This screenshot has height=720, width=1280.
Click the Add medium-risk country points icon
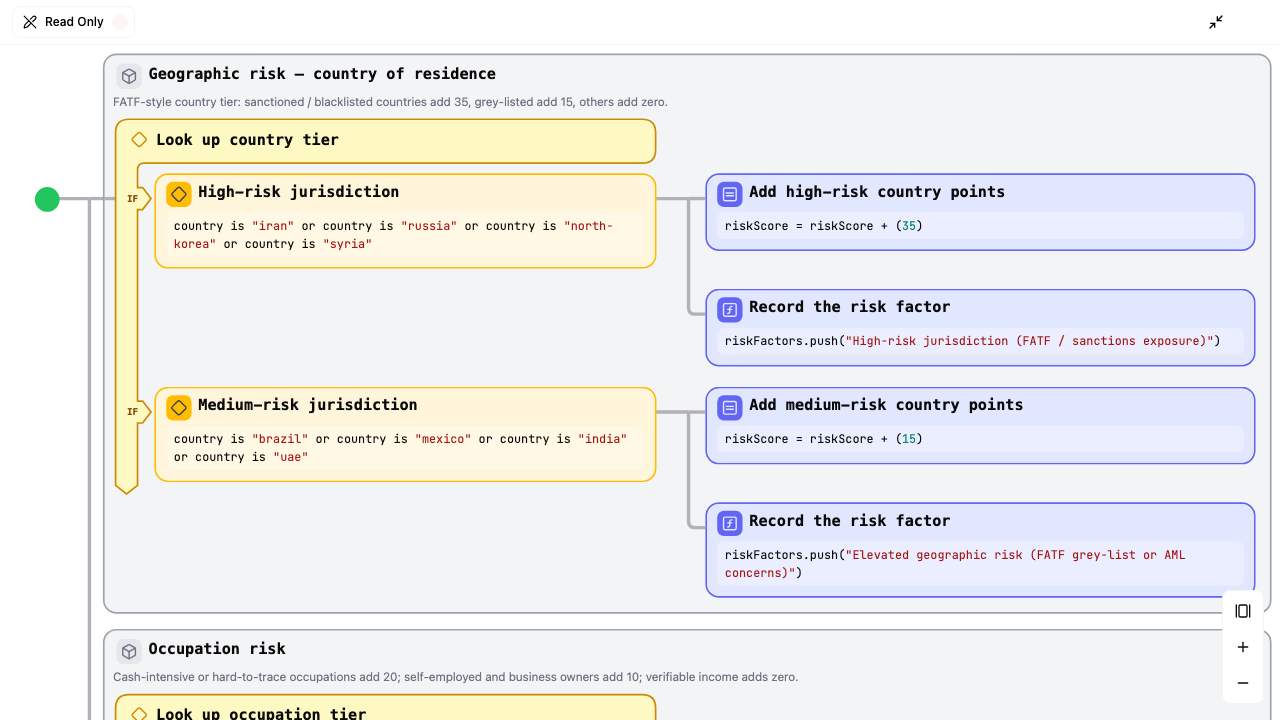[730, 407]
